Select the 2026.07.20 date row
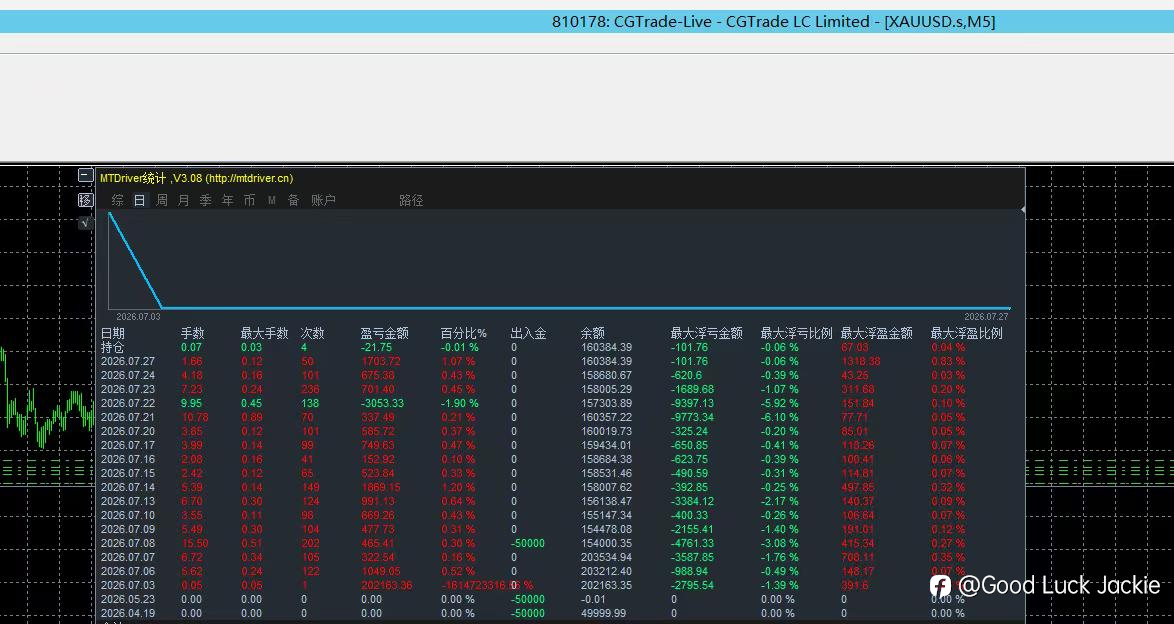The image size is (1174, 624). [x=128, y=431]
